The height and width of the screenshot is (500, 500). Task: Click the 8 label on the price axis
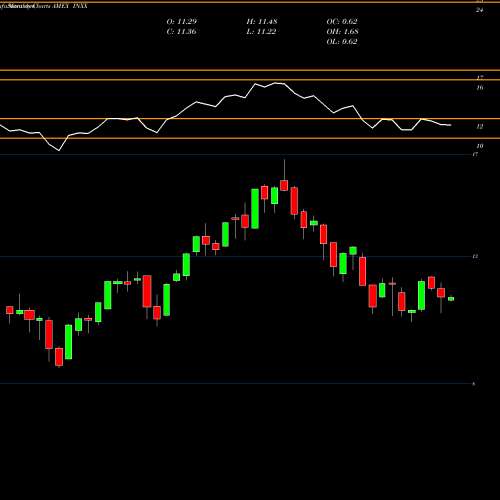coord(474,384)
